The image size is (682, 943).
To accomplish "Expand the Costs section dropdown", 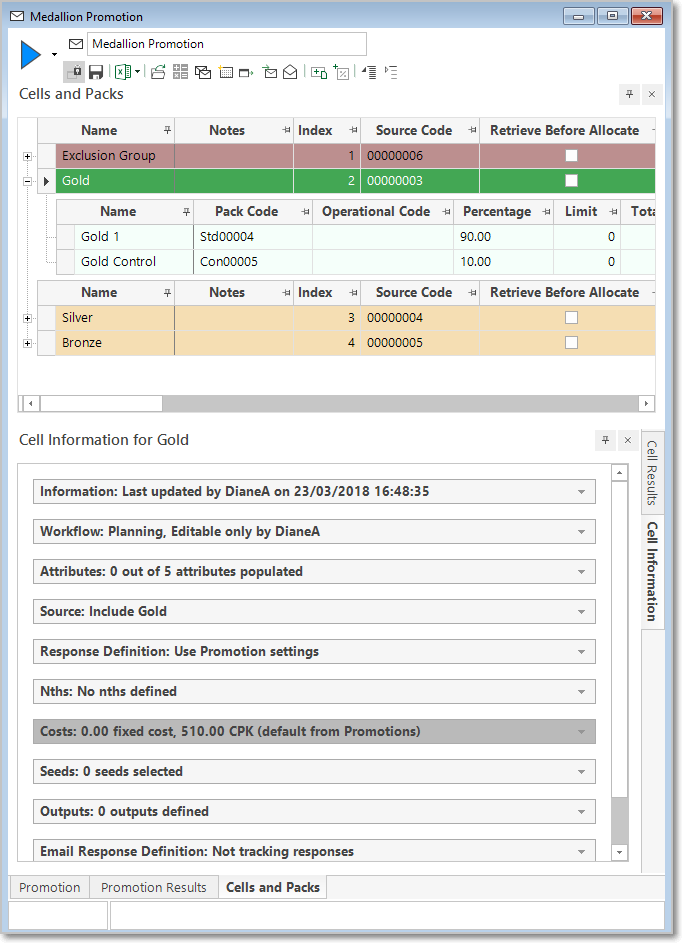I will pos(581,732).
